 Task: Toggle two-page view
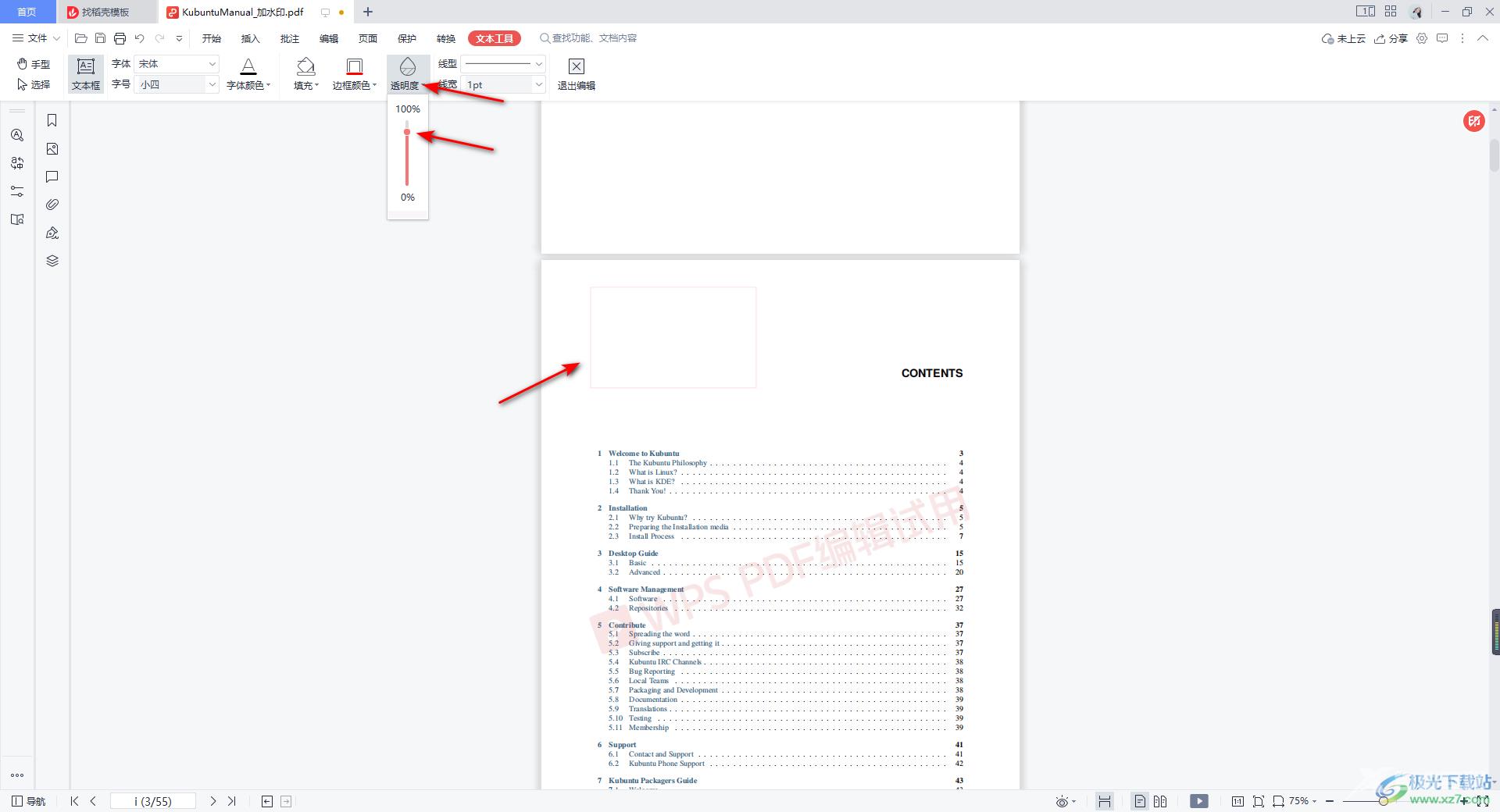click(1160, 801)
